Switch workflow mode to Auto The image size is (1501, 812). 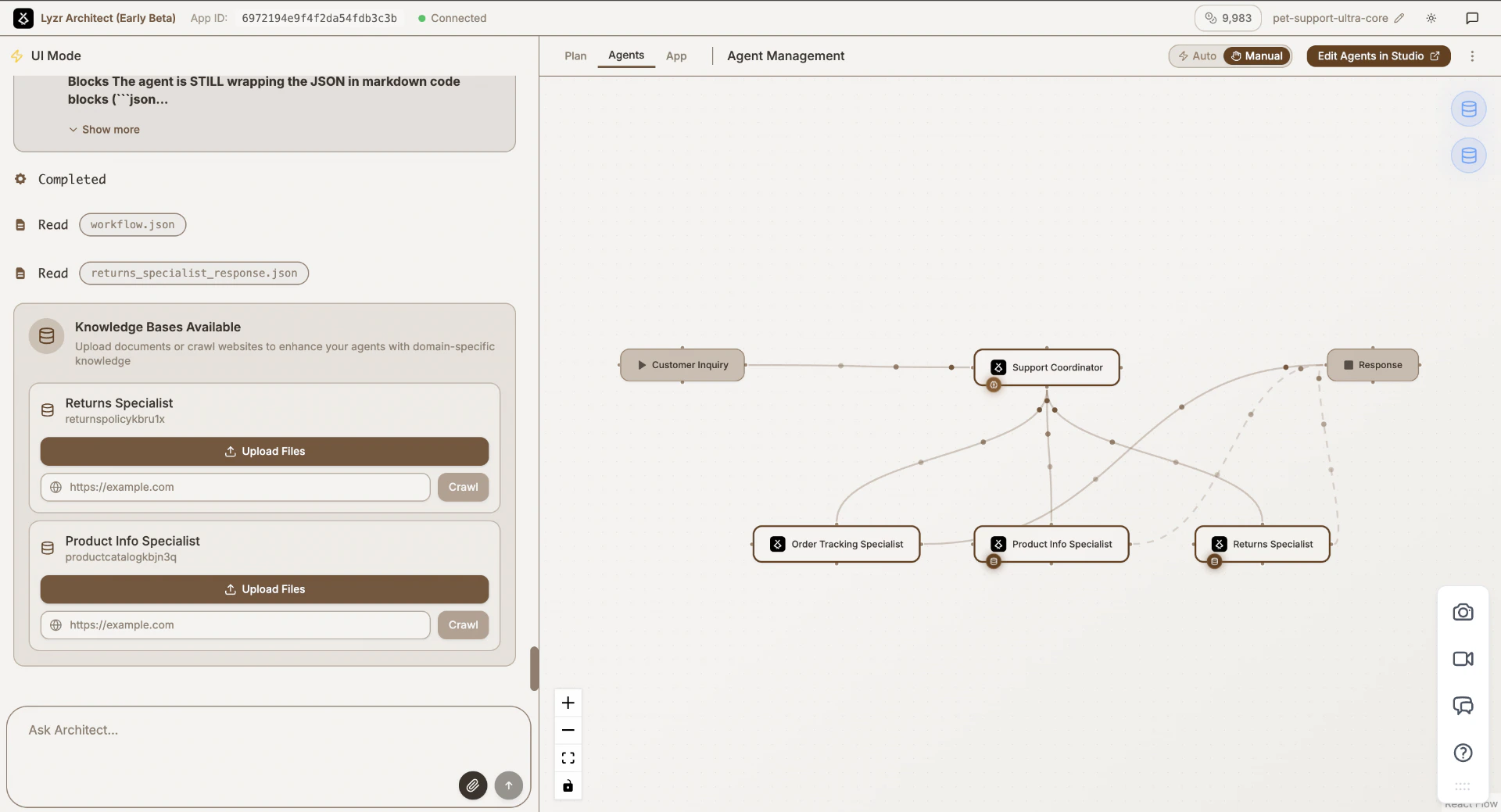pyautogui.click(x=1197, y=55)
